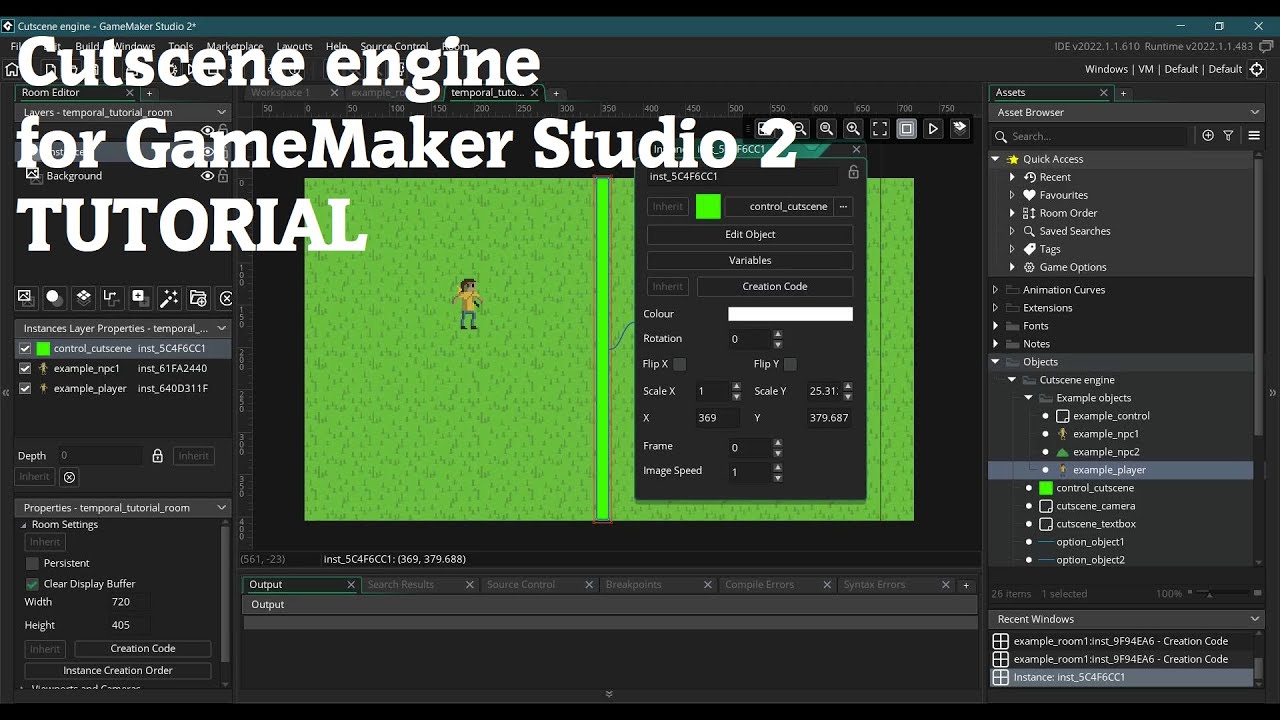Lock the depth value padlock
Screen dimensions: 1280x720
(157, 456)
